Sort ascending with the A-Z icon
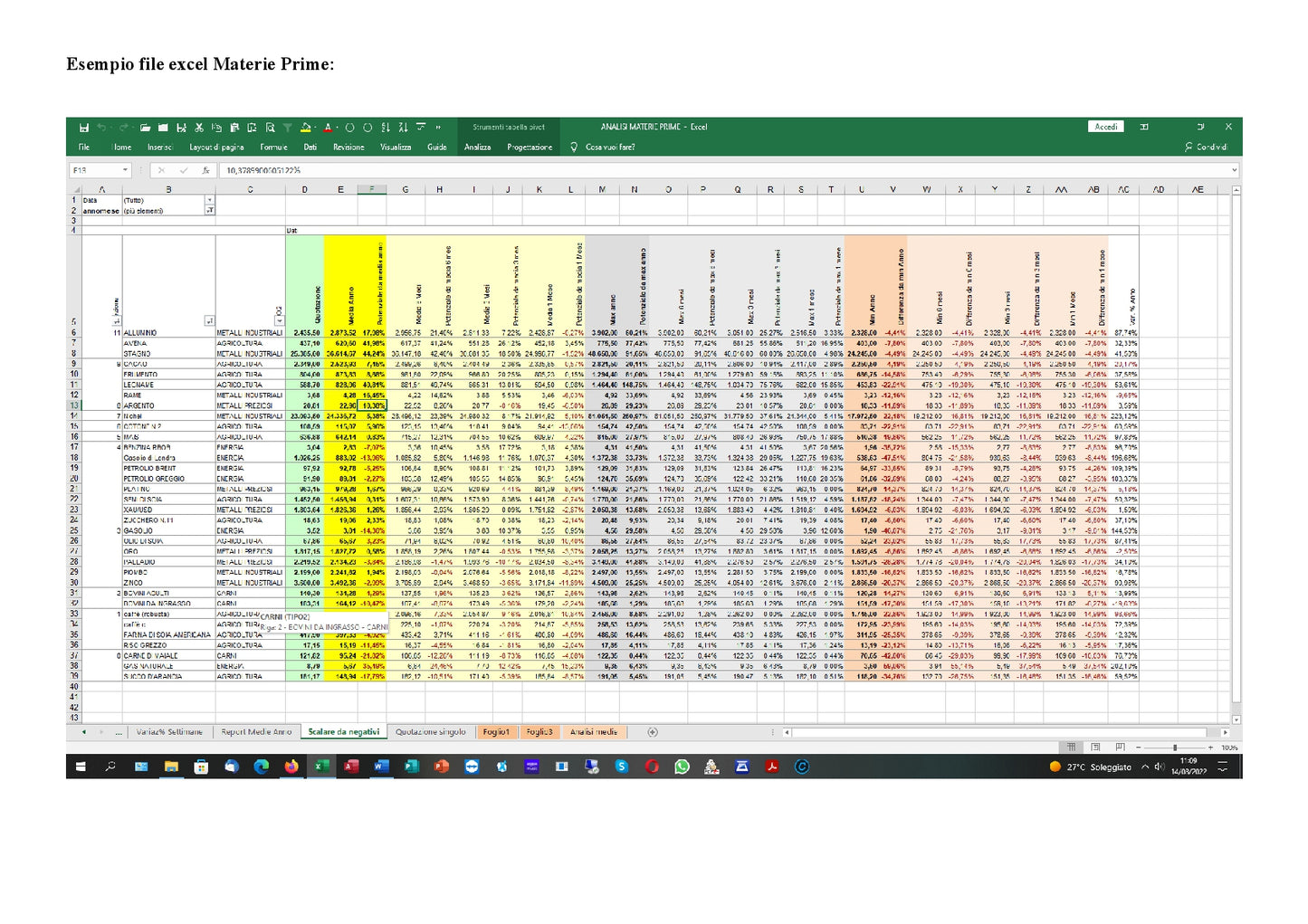The height and width of the screenshot is (924, 1308). [x=386, y=128]
